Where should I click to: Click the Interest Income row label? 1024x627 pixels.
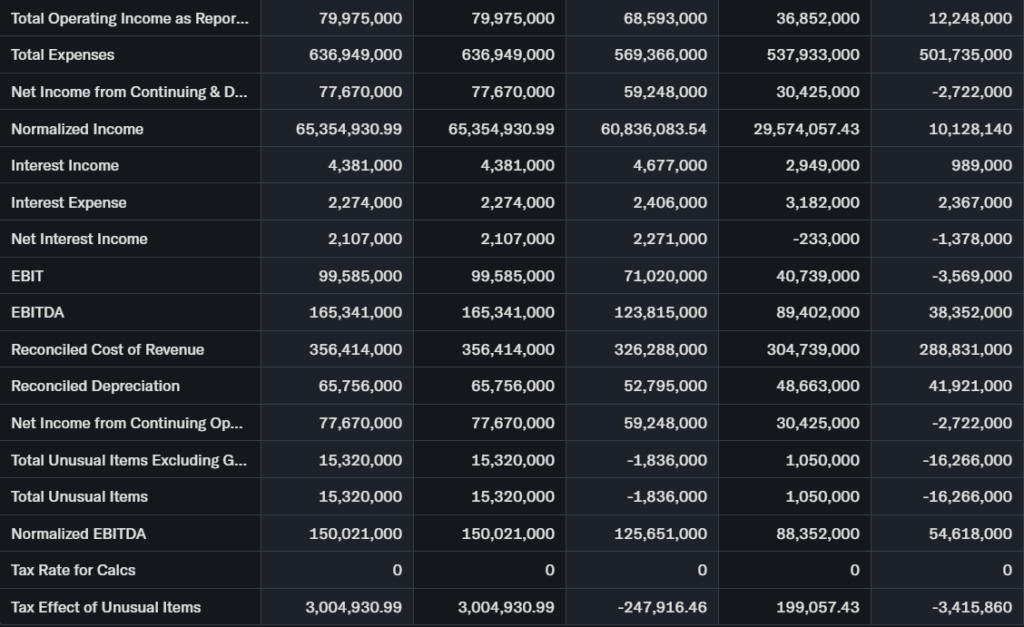pos(65,166)
